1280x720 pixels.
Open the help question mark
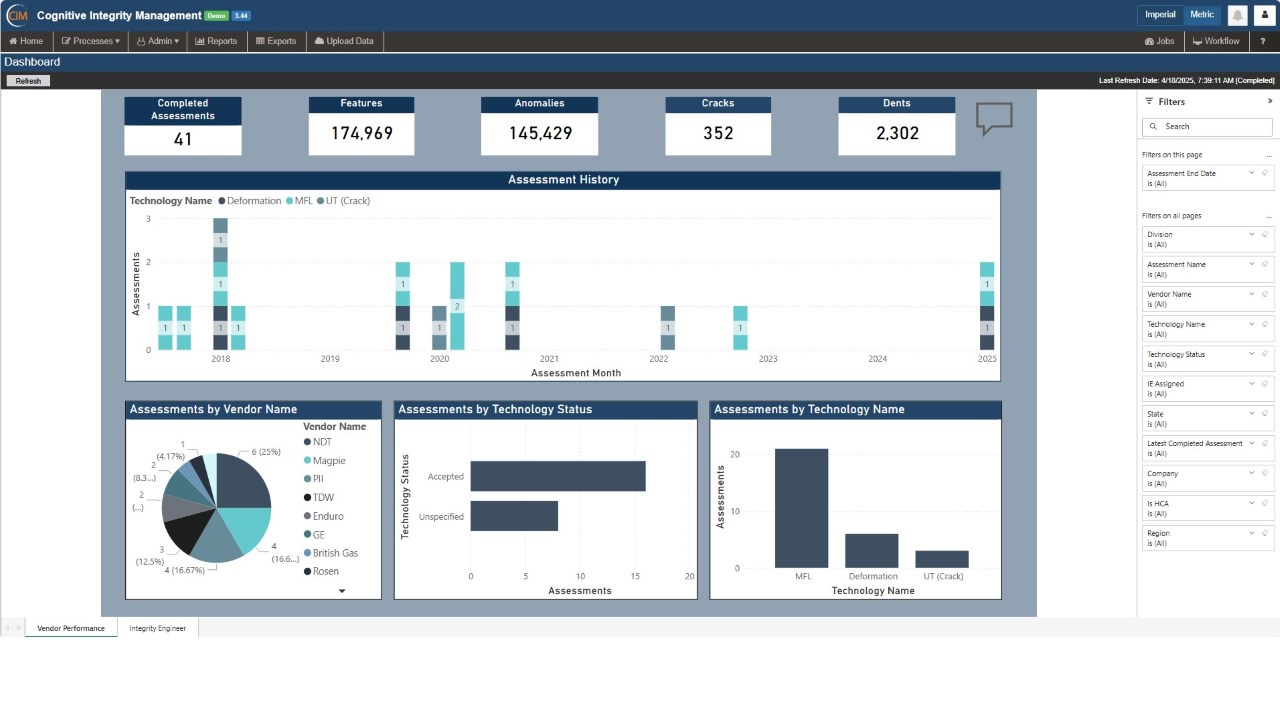coord(1263,41)
